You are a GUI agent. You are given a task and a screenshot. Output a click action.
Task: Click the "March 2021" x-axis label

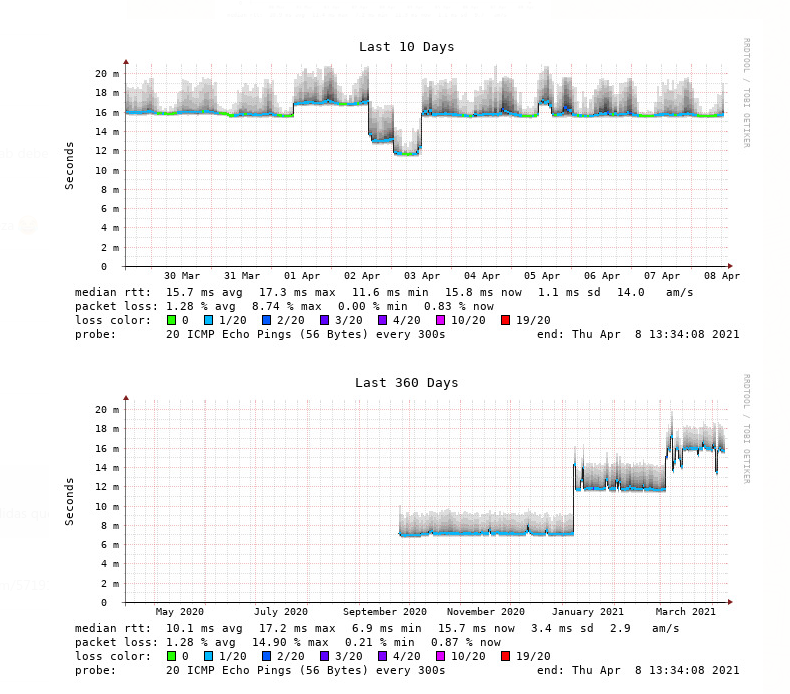(686, 612)
